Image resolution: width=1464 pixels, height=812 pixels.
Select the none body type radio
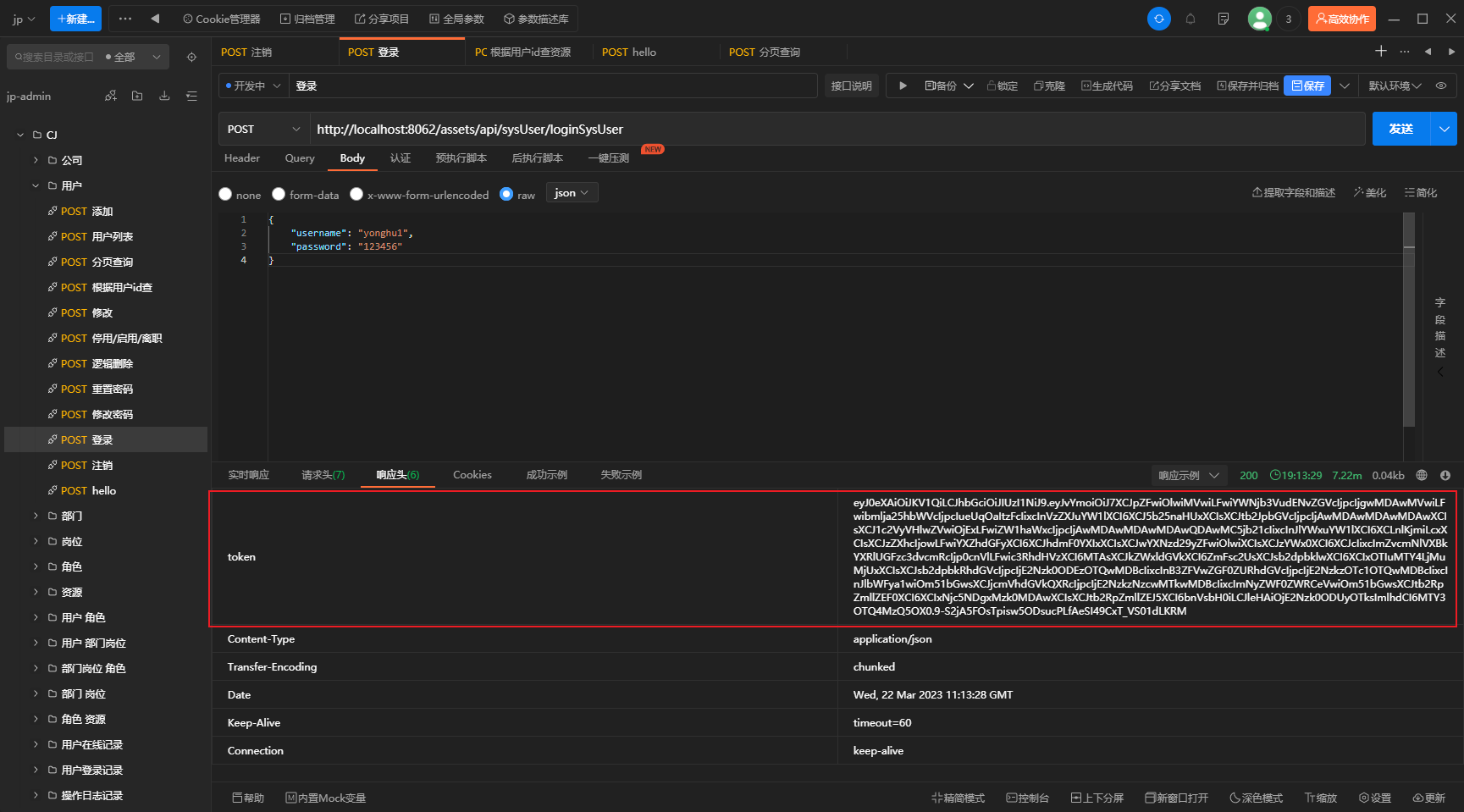tap(225, 194)
